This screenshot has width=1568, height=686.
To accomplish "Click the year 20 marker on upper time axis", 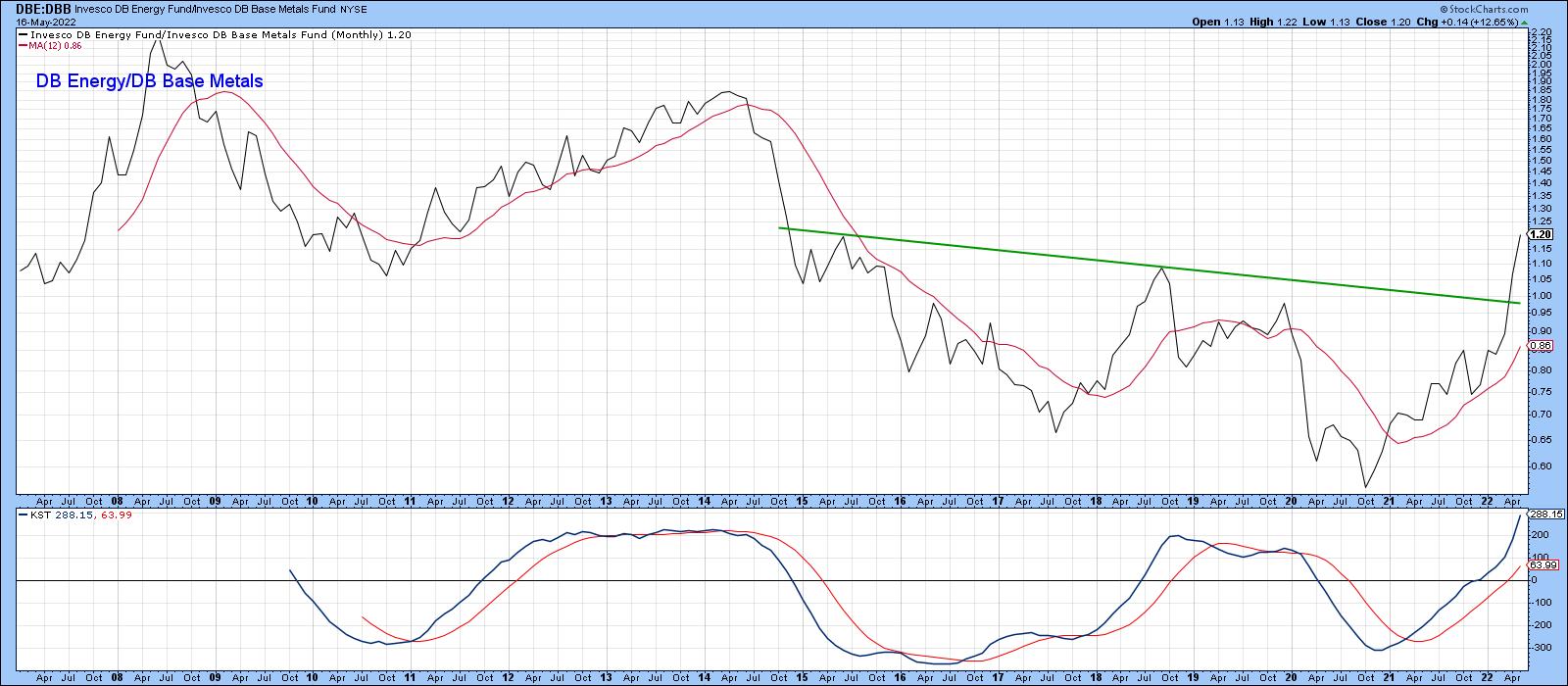I will (1290, 500).
